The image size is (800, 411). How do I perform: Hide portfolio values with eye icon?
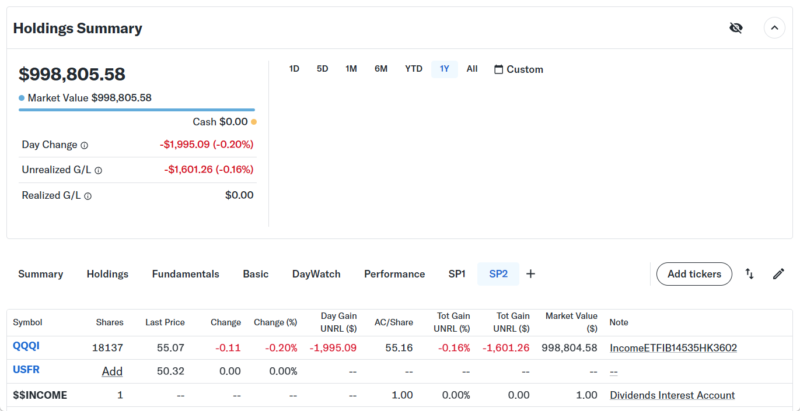[736, 28]
